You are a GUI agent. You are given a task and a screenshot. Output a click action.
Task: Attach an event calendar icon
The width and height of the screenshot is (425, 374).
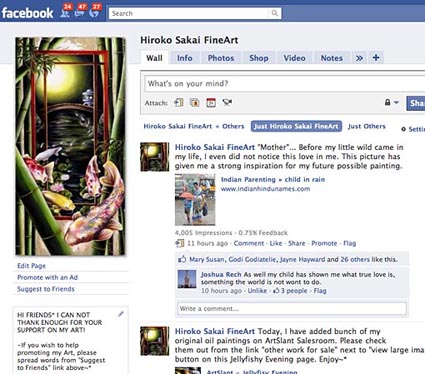click(211, 102)
